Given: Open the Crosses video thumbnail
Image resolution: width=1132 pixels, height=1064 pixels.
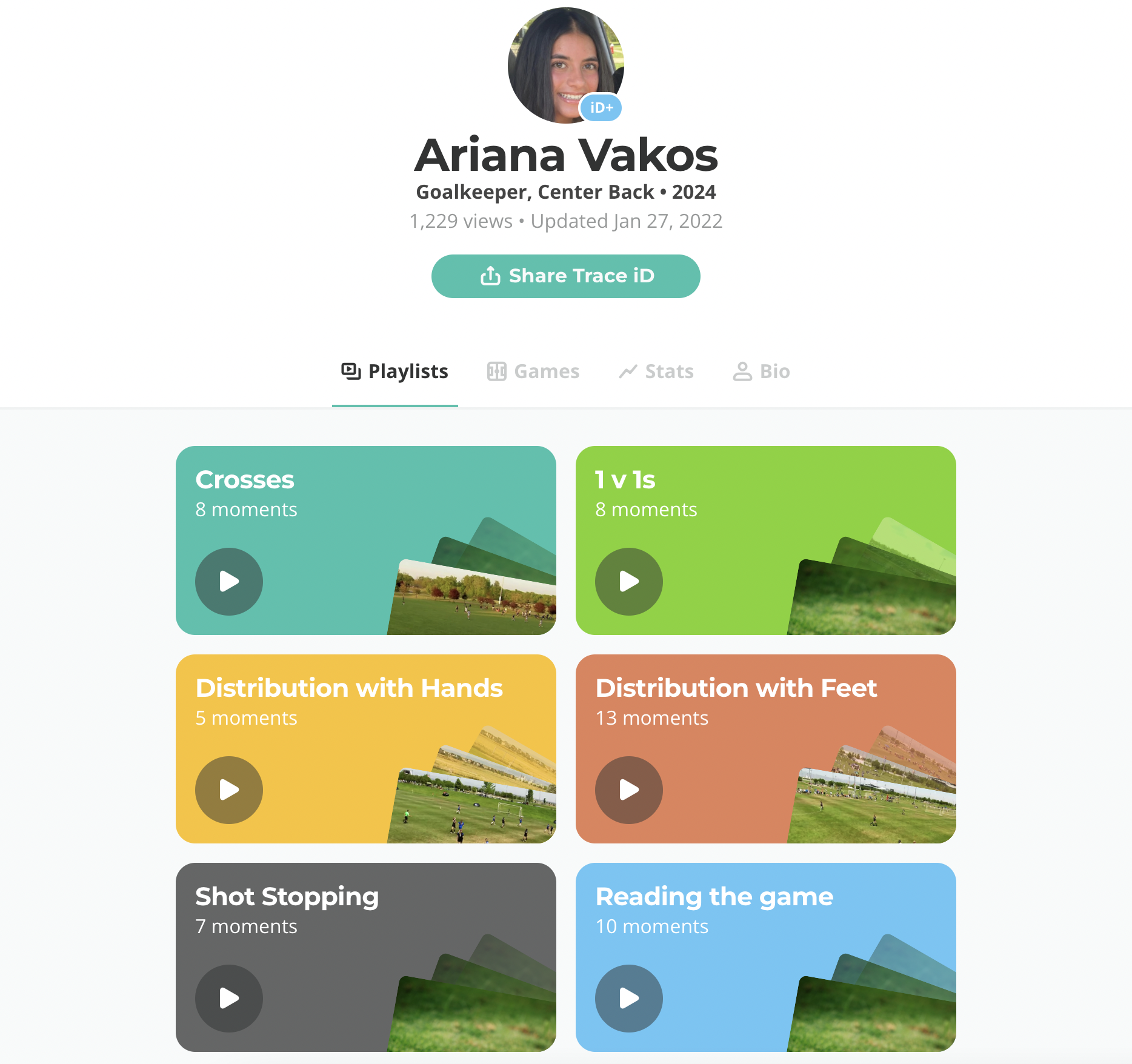Looking at the screenshot, I should [473, 597].
